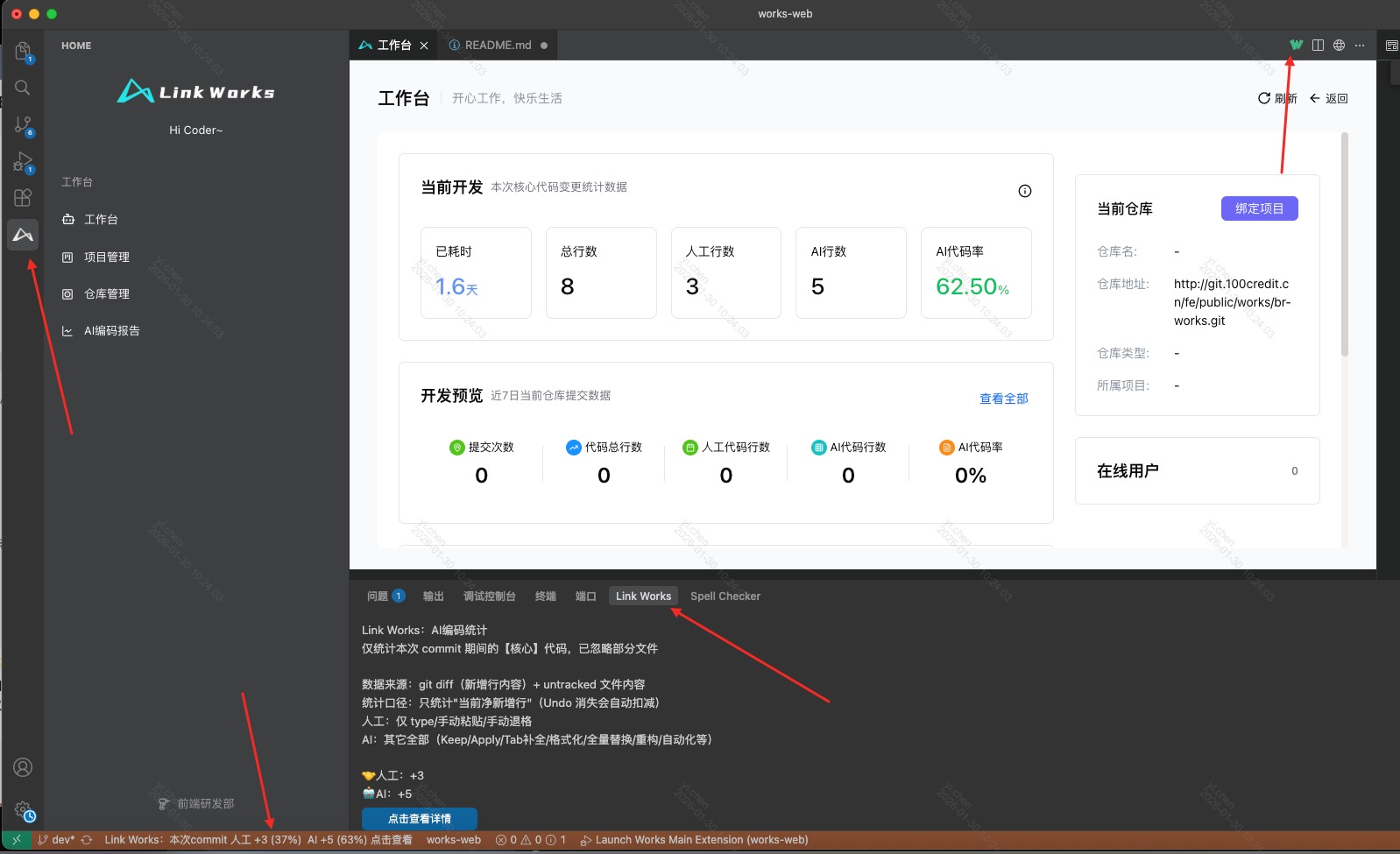The image size is (1400, 854).
Task: Switch to the README.md tab
Action: (498, 46)
